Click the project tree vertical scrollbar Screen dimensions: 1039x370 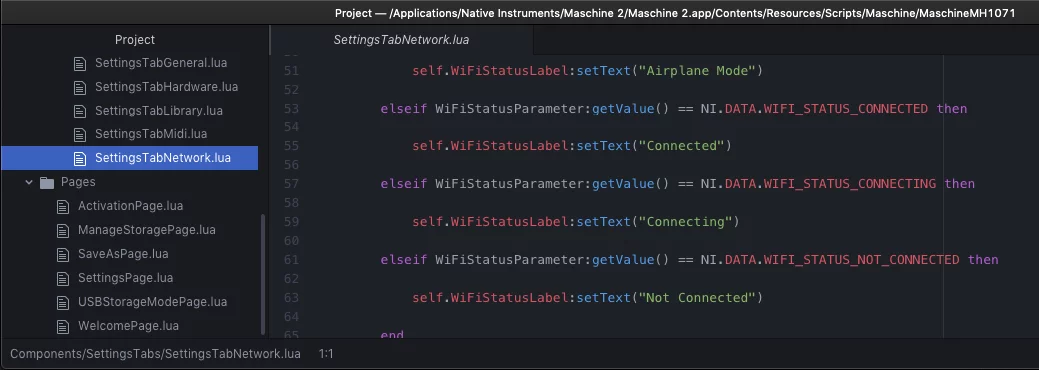(x=263, y=275)
